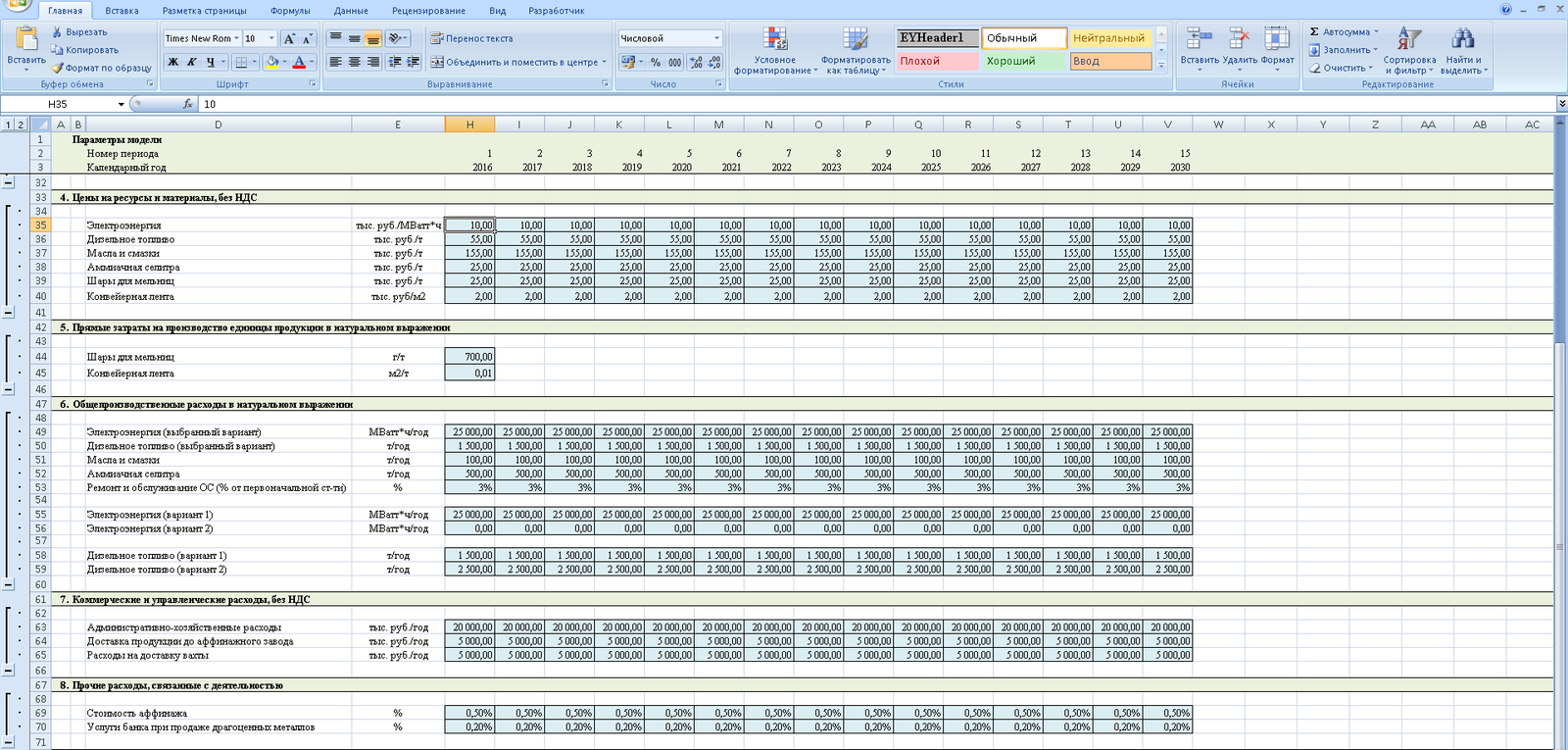Click the insert function fx icon

click(188, 104)
